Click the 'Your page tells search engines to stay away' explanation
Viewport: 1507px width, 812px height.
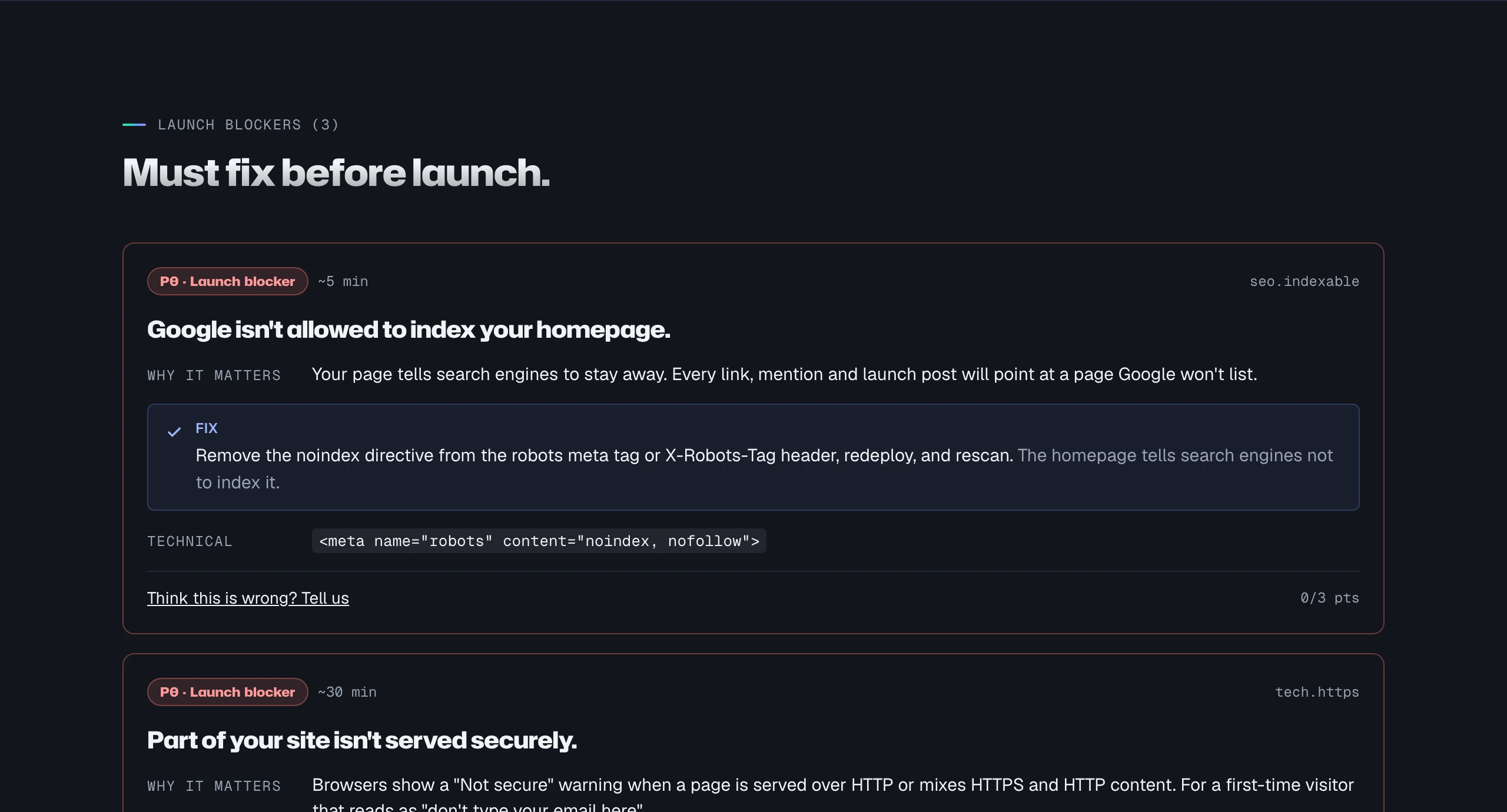tap(784, 374)
